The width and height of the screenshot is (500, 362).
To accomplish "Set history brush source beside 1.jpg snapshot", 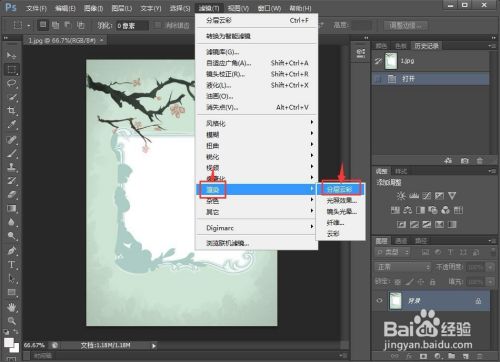I will (378, 61).
